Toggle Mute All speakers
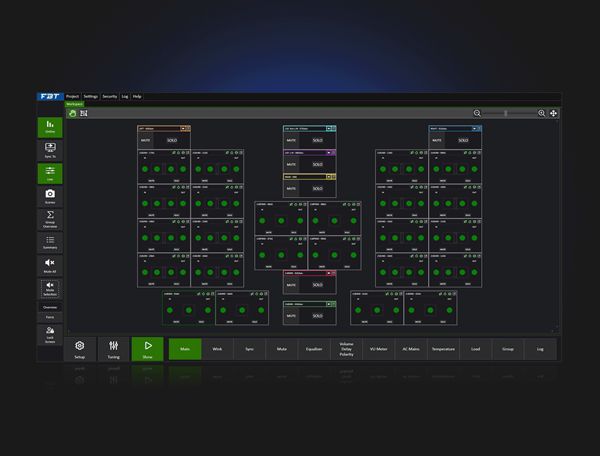Image resolution: width=600 pixels, height=456 pixels. click(50, 265)
